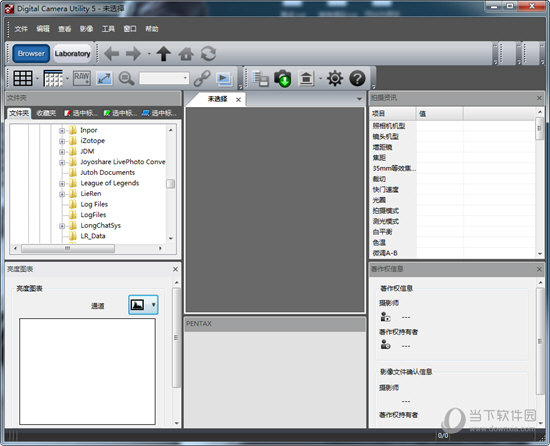This screenshot has height=446, width=550.
Task: Open the 影像 menu
Action: click(x=86, y=29)
